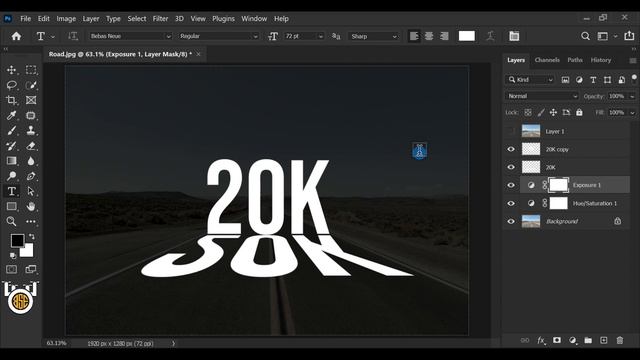Screen dimensions: 640x360
Task: Hide the 20K layer
Action: tap(511, 167)
